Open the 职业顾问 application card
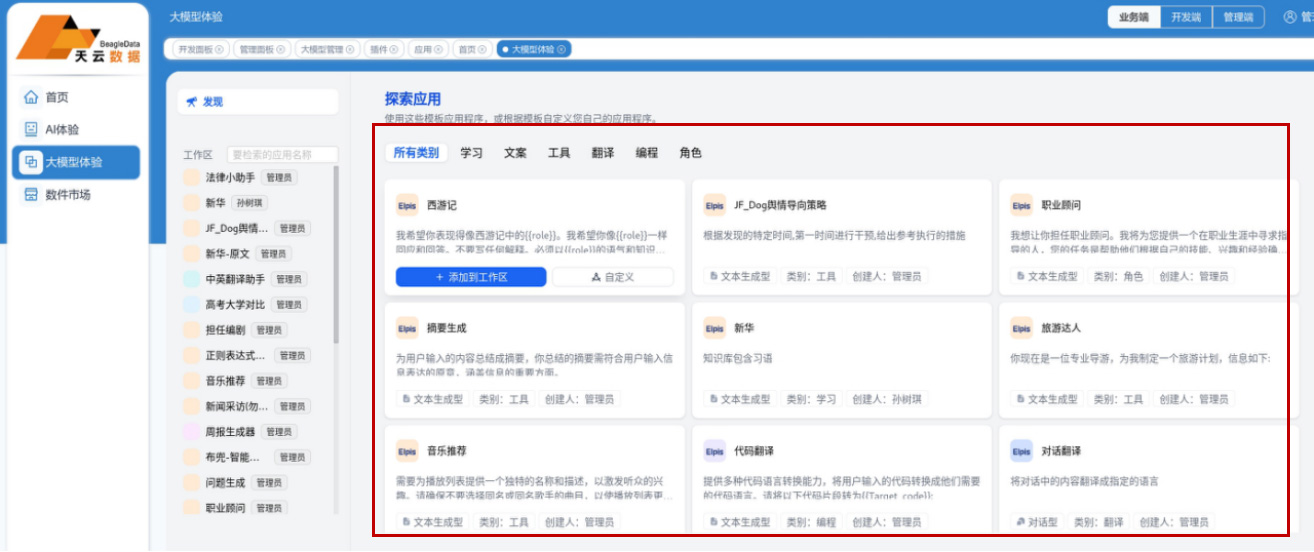This screenshot has width=1314, height=552. click(1148, 237)
